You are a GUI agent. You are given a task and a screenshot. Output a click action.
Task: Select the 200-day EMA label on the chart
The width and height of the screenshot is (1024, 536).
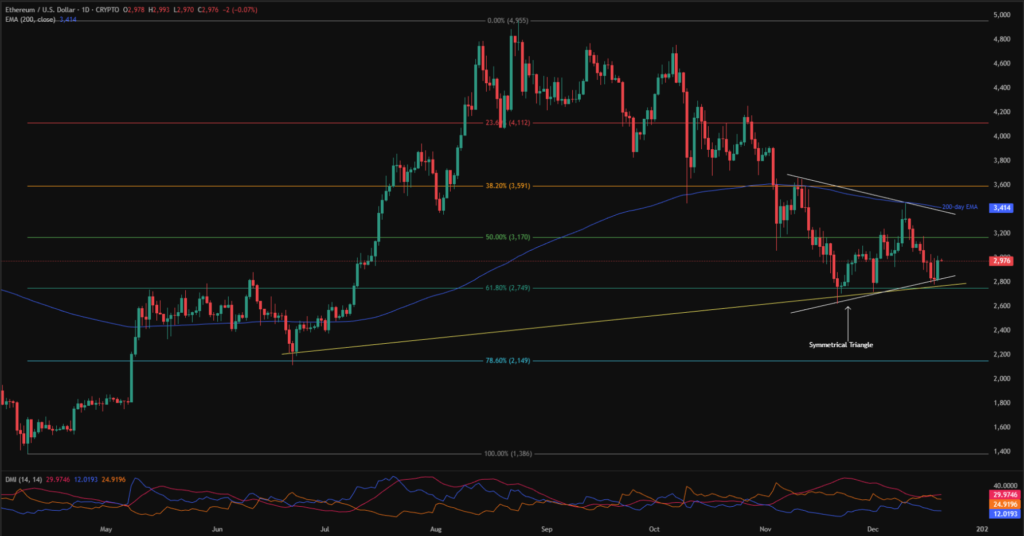point(959,207)
